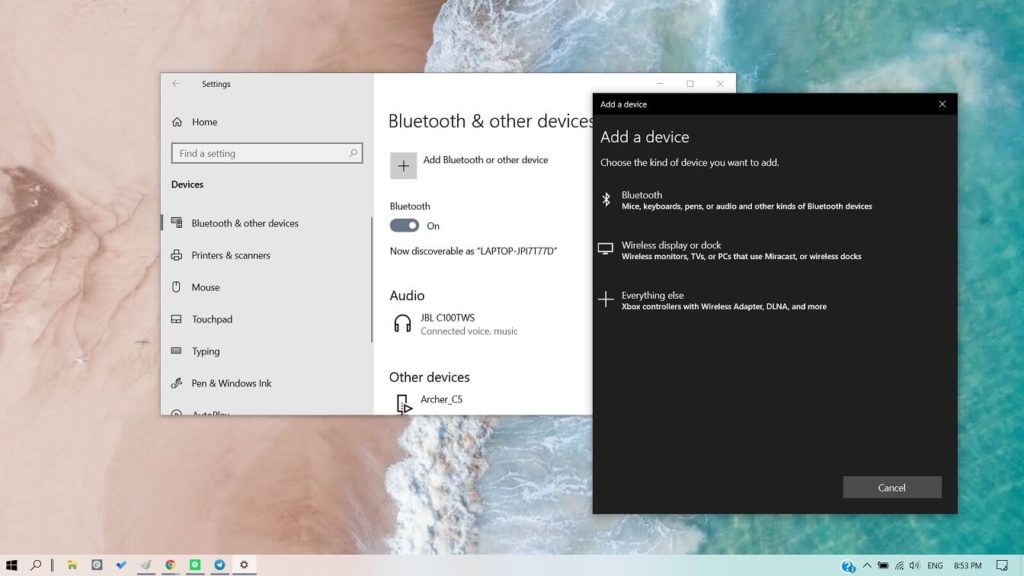This screenshot has width=1024, height=576.
Task: Select the Wireless display or dock monitor icon
Action: click(x=605, y=249)
